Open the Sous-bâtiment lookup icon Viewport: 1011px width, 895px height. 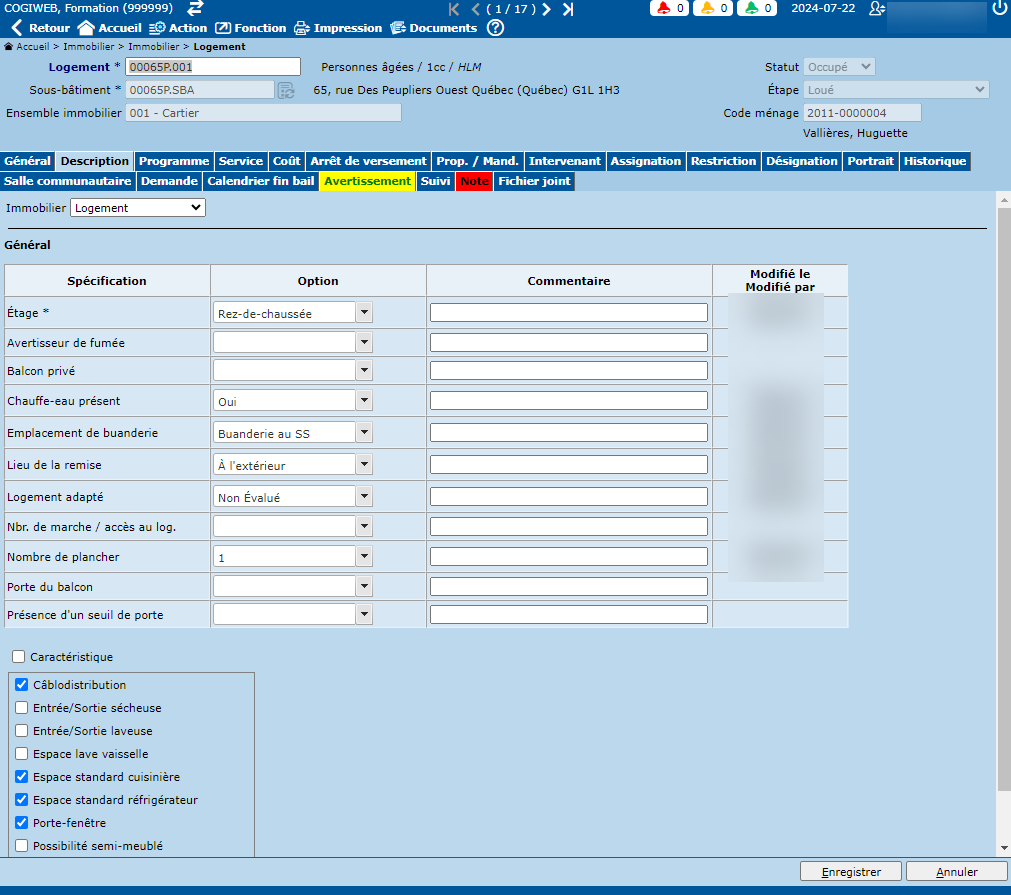pos(286,90)
